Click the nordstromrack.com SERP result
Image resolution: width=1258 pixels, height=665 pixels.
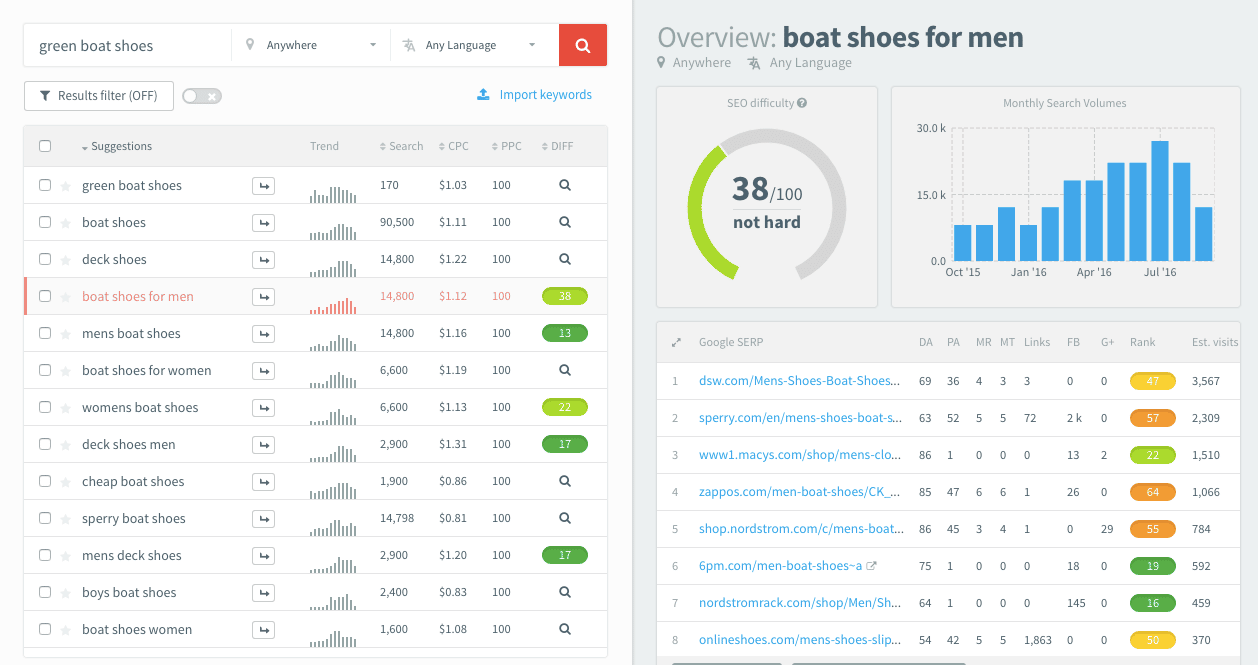(801, 603)
